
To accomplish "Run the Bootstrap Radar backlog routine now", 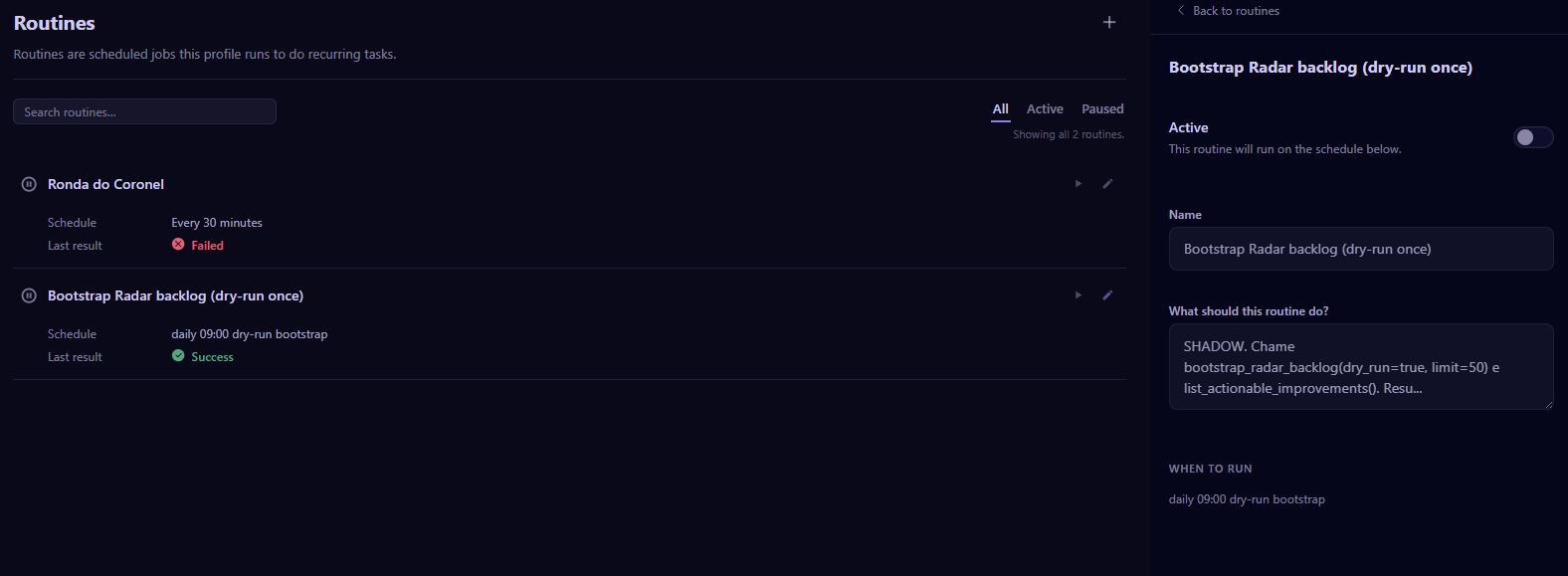I will [x=1078, y=295].
